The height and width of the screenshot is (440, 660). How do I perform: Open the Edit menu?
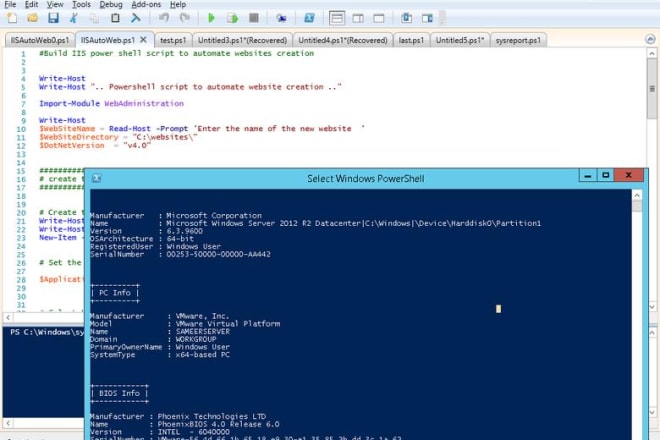32,5
